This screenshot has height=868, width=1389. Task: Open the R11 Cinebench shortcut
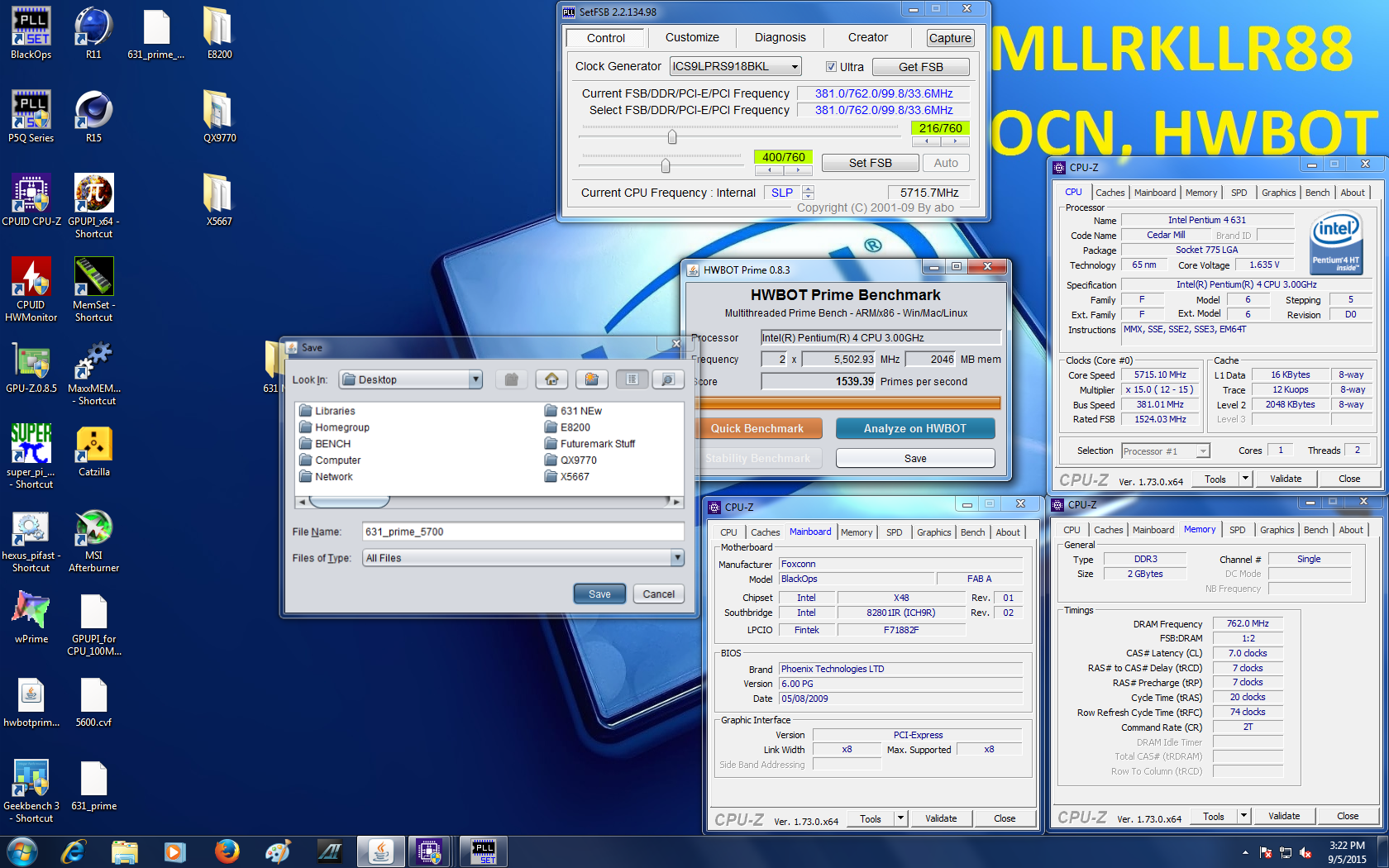(x=93, y=34)
